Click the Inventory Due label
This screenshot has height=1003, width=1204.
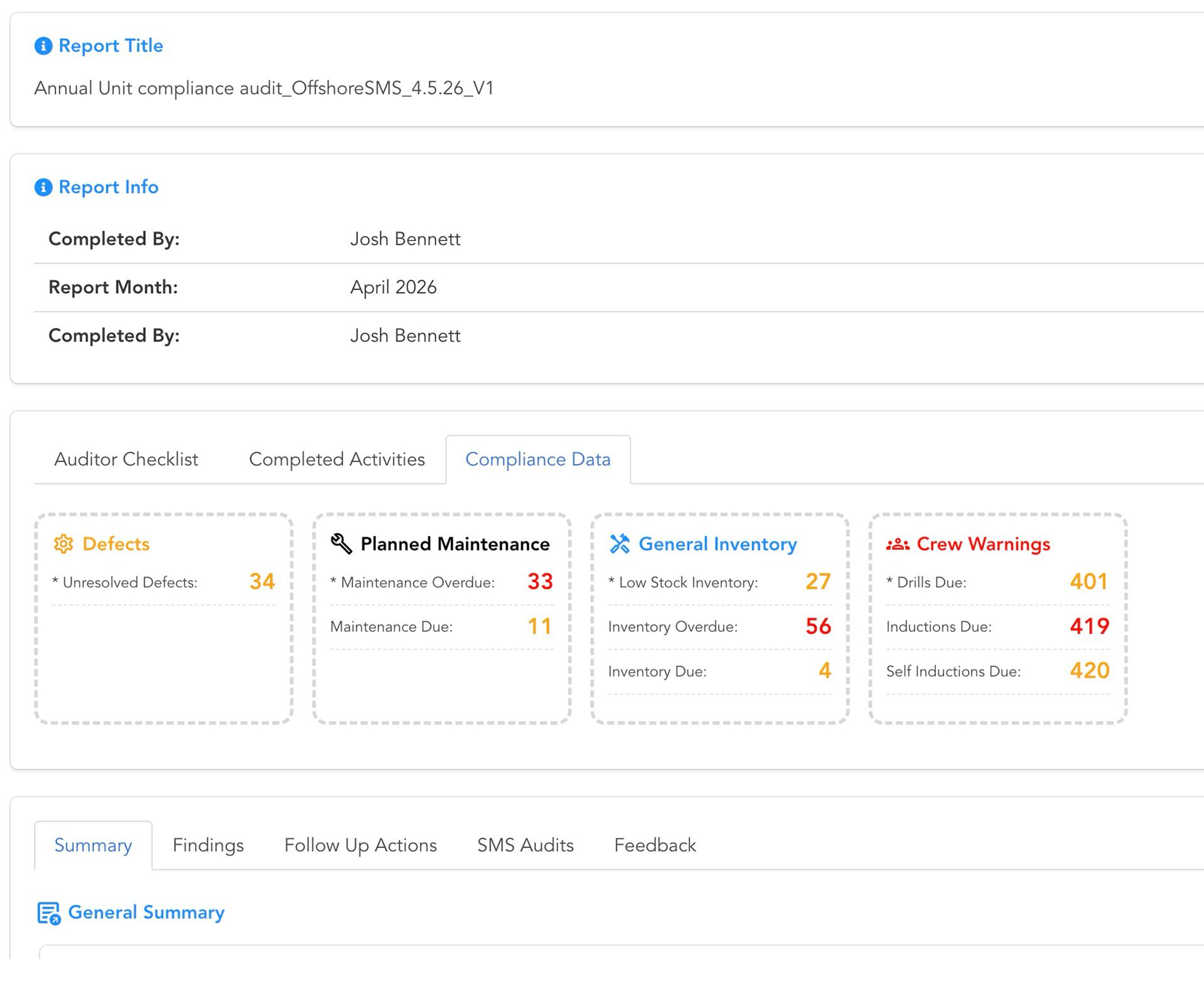coord(657,672)
